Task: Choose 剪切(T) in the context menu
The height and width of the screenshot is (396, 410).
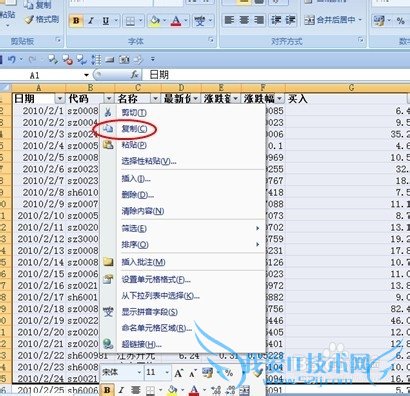Action: click(183, 113)
